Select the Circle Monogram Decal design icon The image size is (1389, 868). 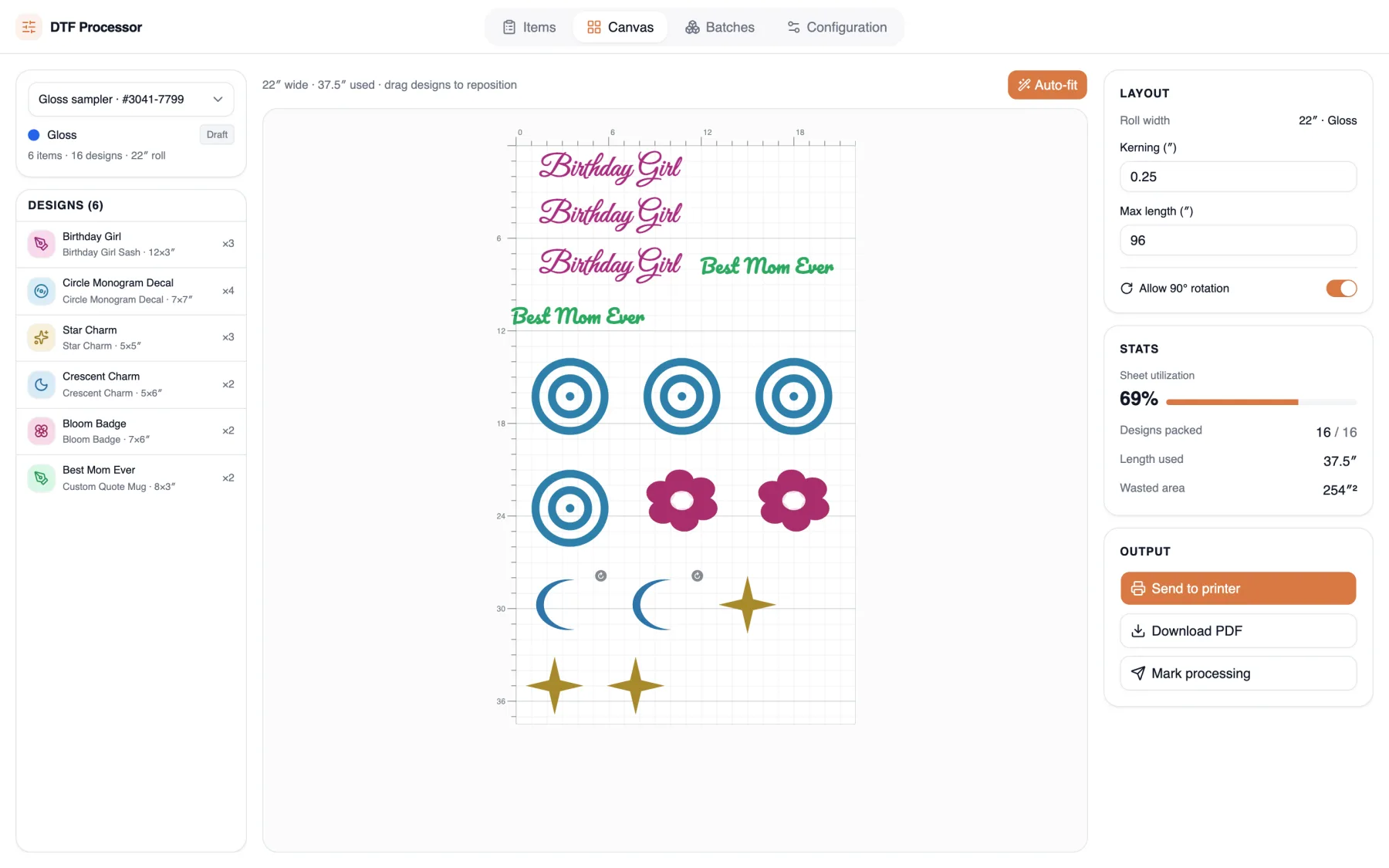42,291
